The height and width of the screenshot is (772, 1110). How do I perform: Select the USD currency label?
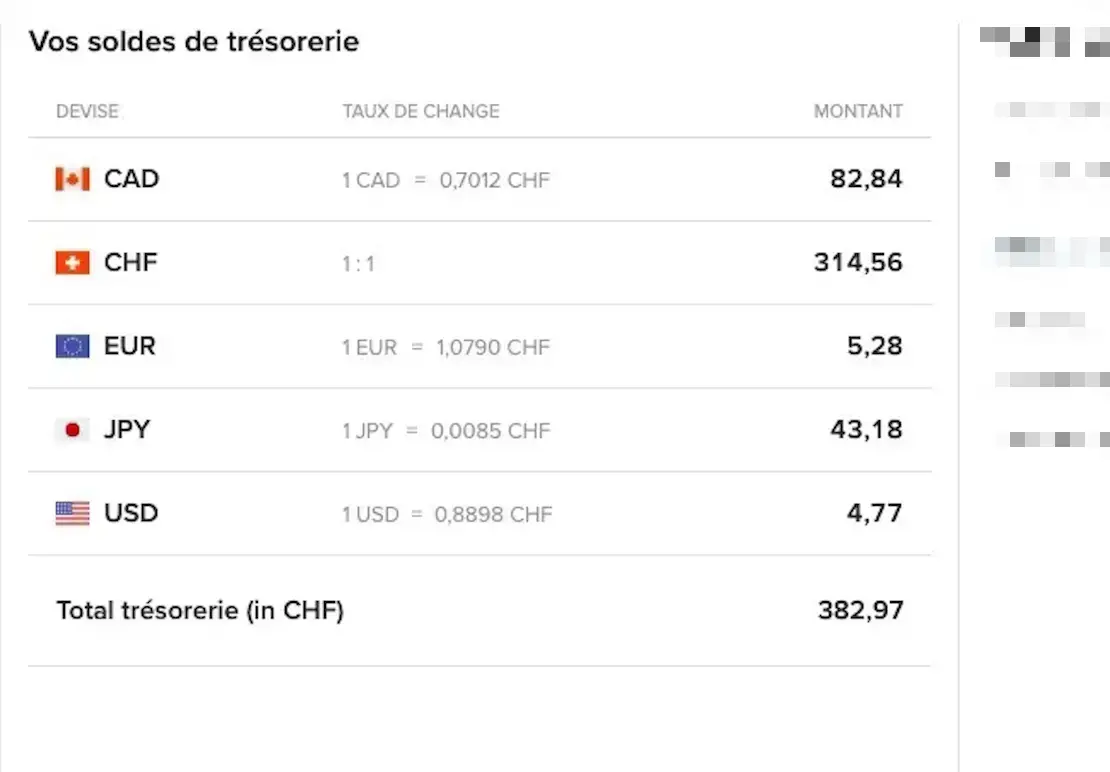(131, 513)
